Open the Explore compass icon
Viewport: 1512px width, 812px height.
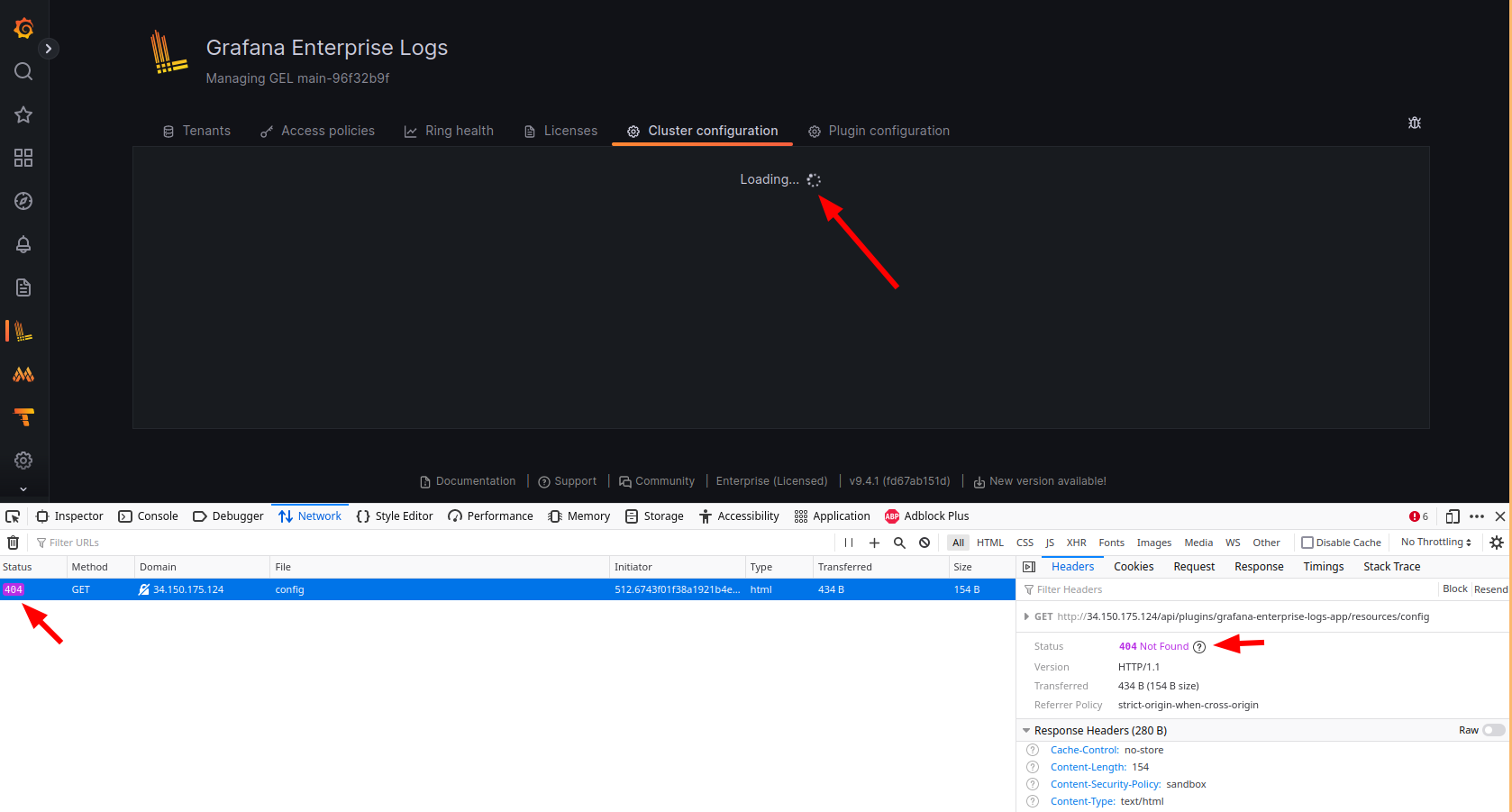pos(23,201)
